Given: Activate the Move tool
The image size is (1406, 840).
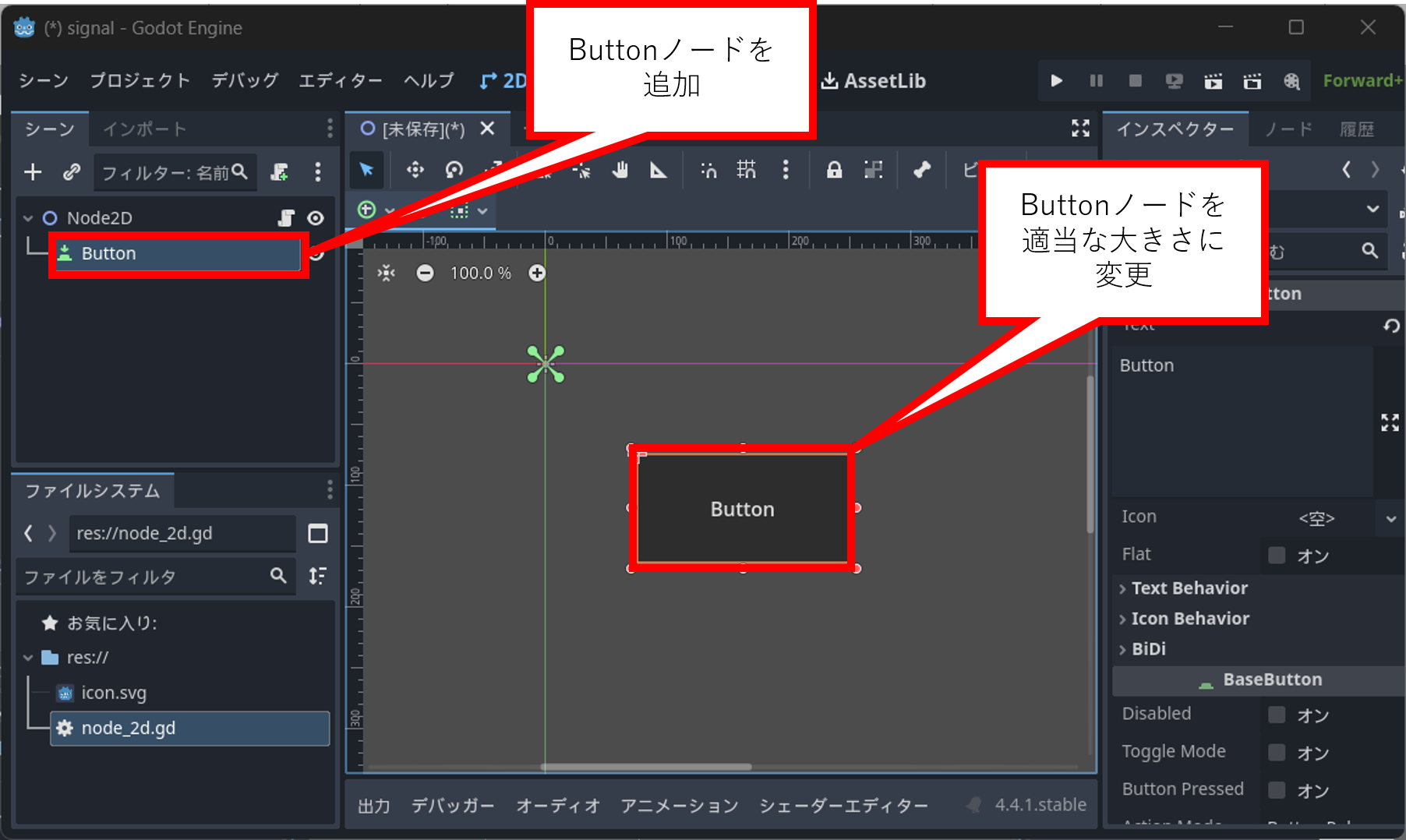Looking at the screenshot, I should coord(415,170).
